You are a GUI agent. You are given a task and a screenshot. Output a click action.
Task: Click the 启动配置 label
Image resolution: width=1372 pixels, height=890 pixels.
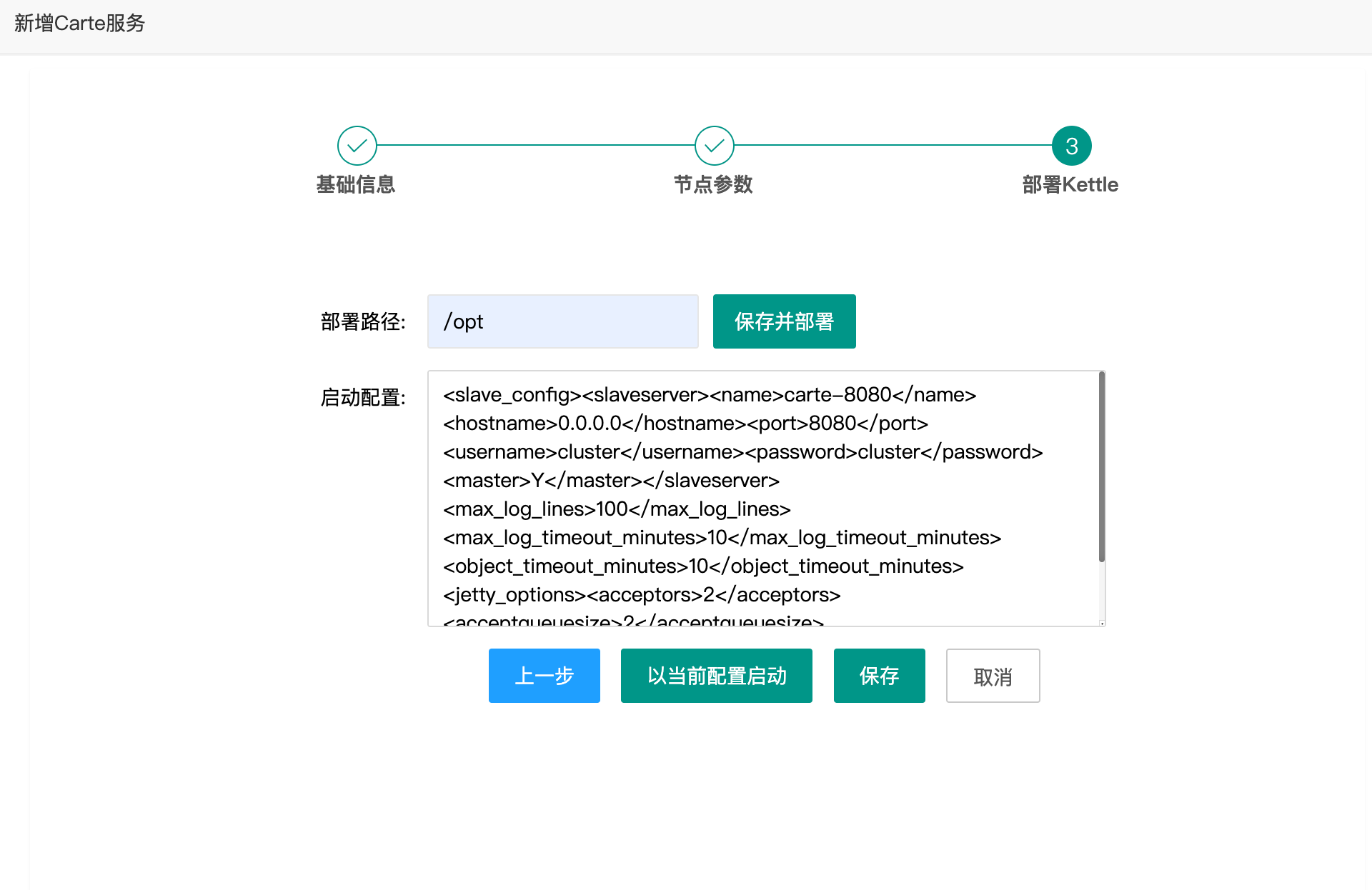coord(363,397)
